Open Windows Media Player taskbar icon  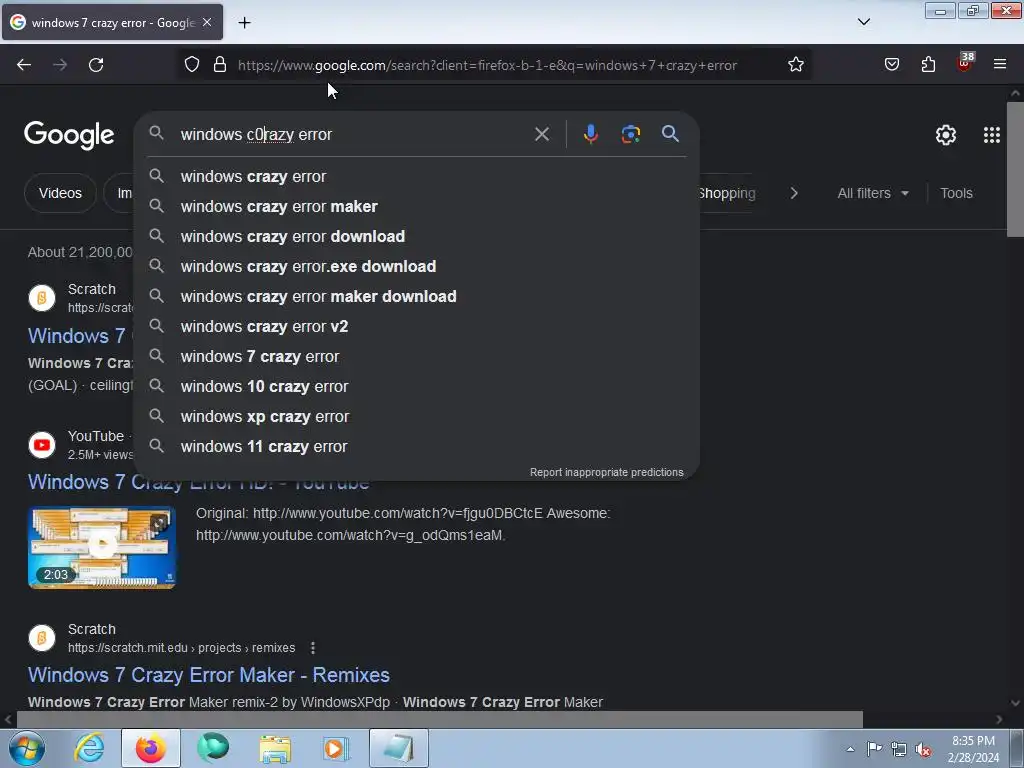(x=336, y=748)
